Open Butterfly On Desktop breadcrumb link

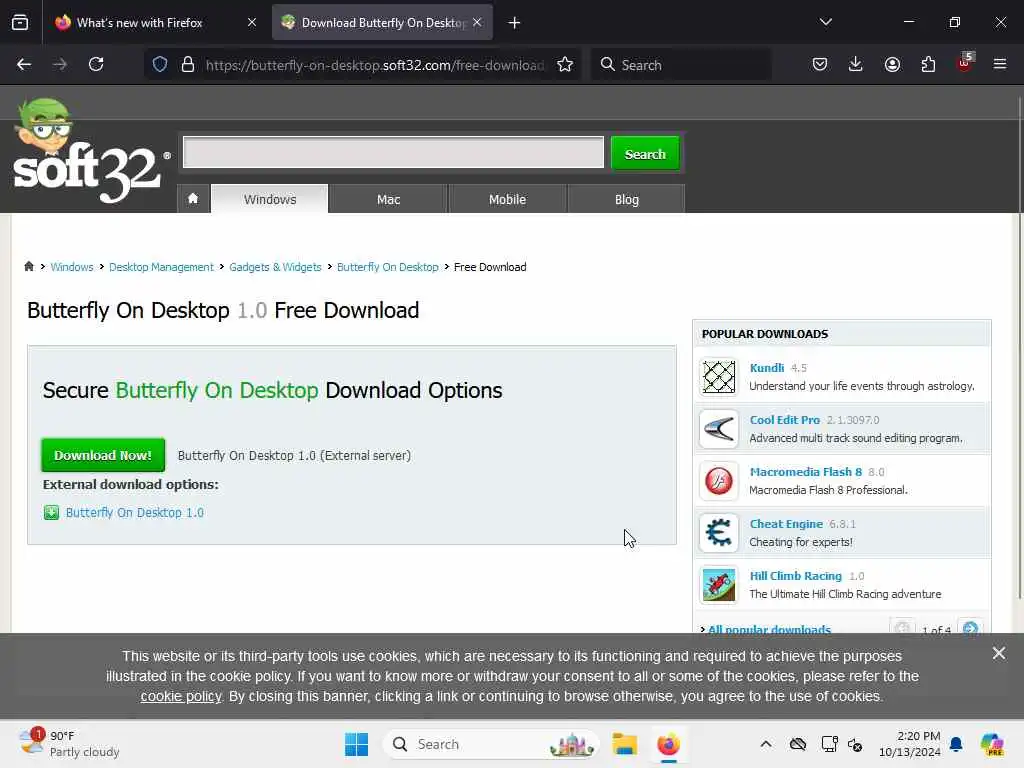(x=387, y=267)
